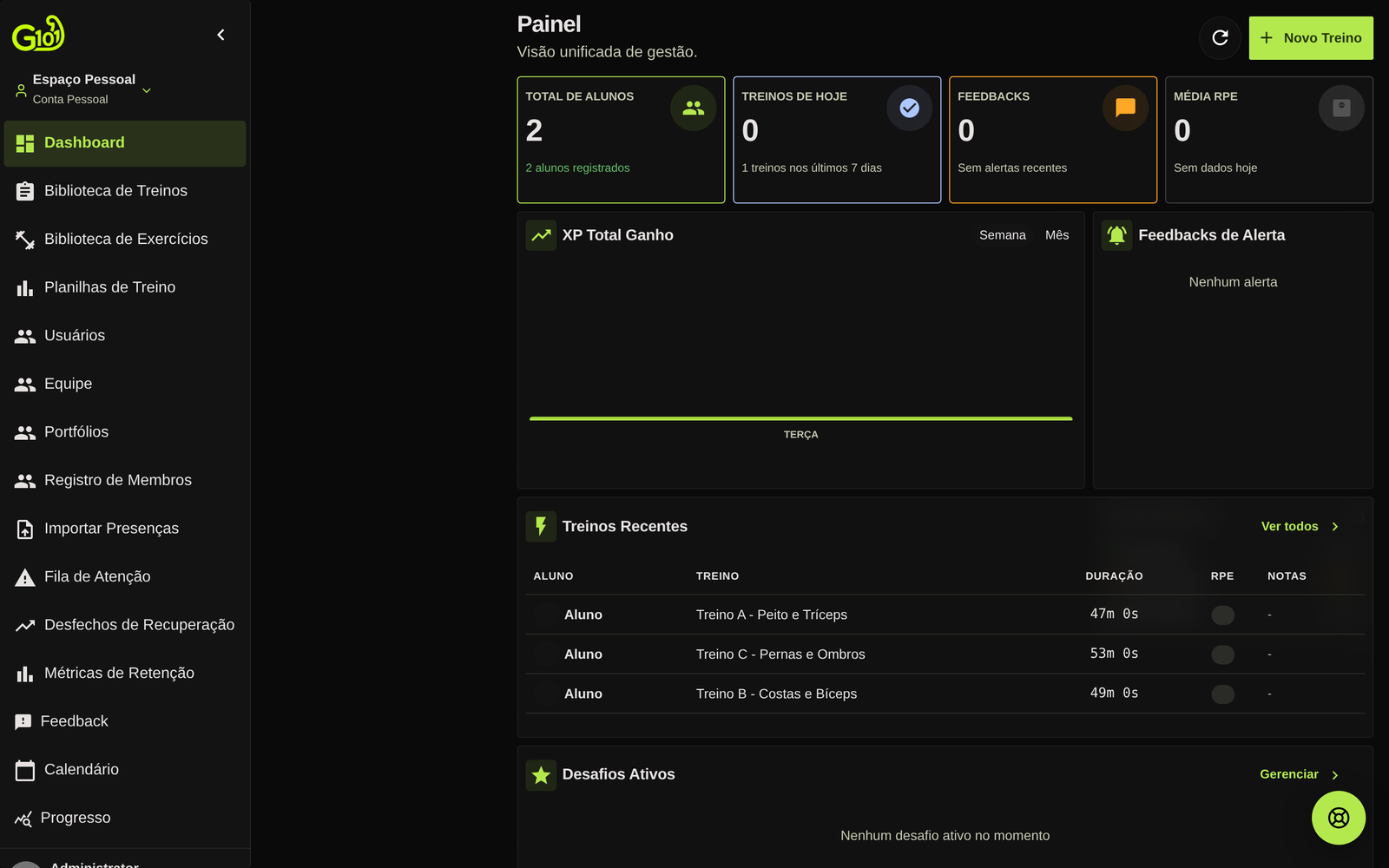The height and width of the screenshot is (868, 1389).
Task: Click the RPE indicator for Treino A
Action: [1222, 615]
